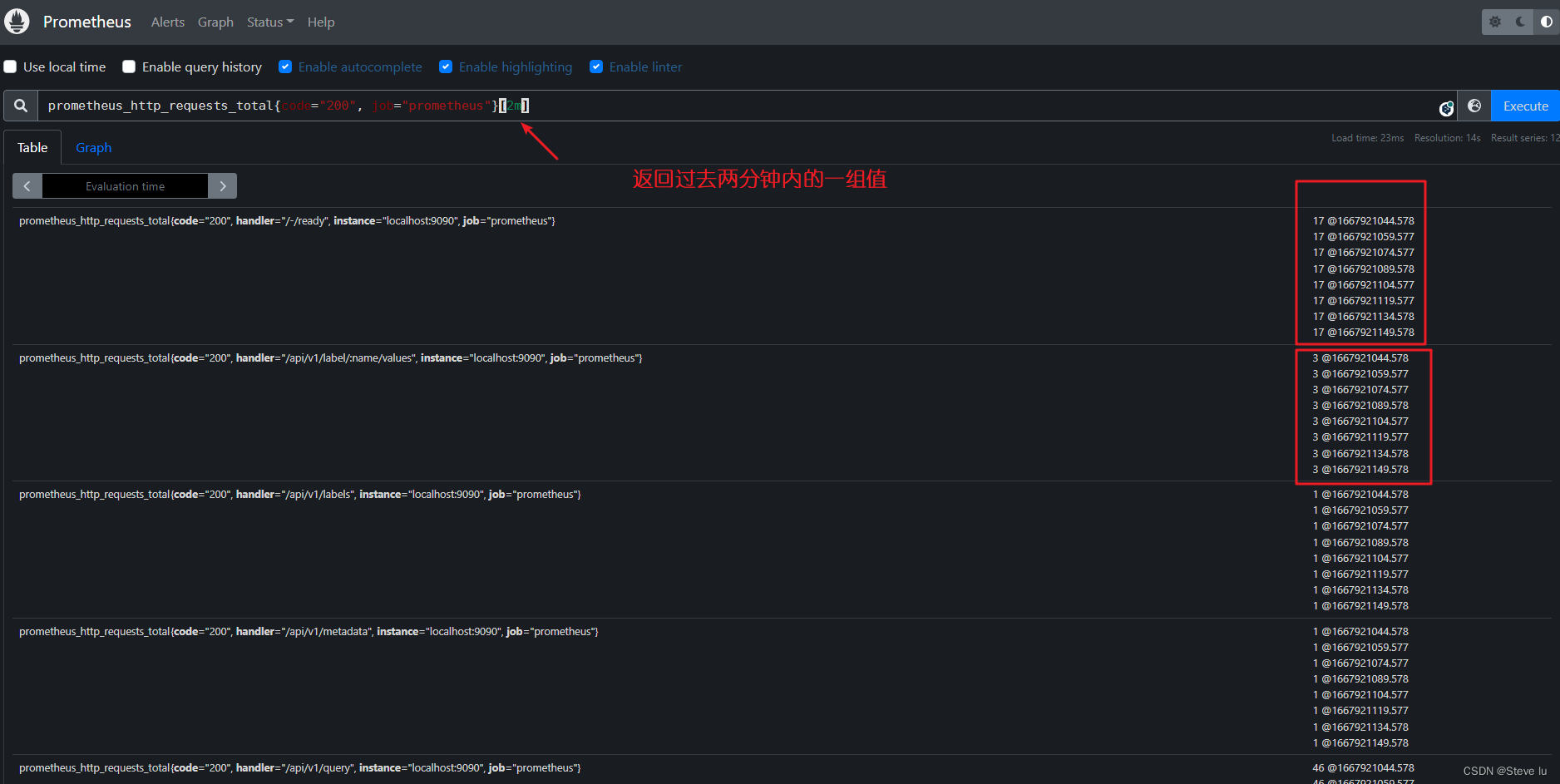Image resolution: width=1560 pixels, height=784 pixels.
Task: Click the Resolution: 14s stat
Action: click(x=1447, y=138)
